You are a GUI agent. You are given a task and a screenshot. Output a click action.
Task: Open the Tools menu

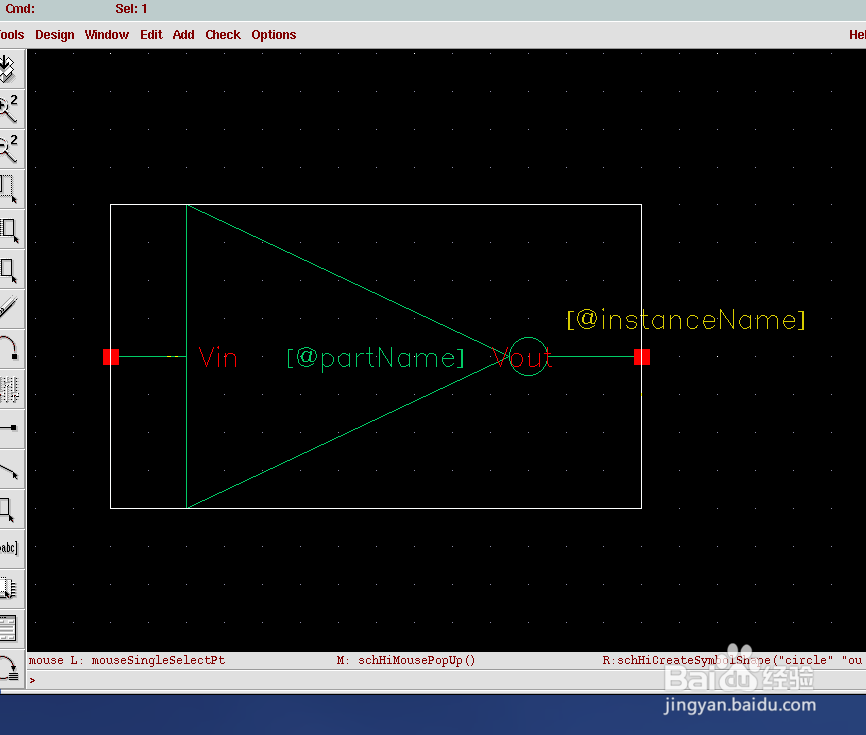point(12,35)
